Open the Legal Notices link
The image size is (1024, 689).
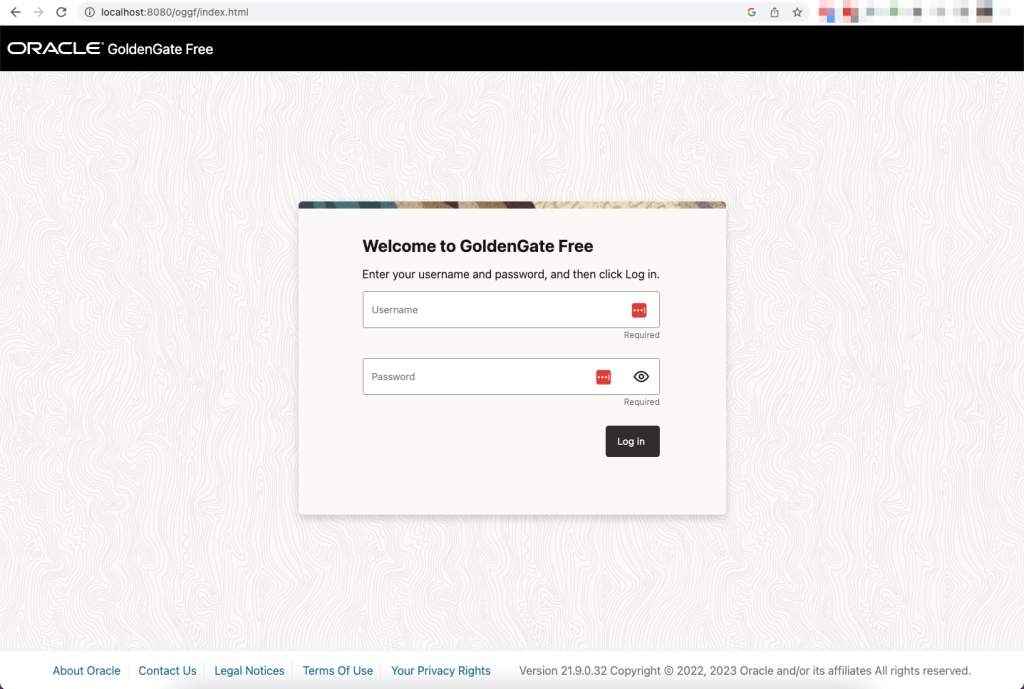pos(249,671)
